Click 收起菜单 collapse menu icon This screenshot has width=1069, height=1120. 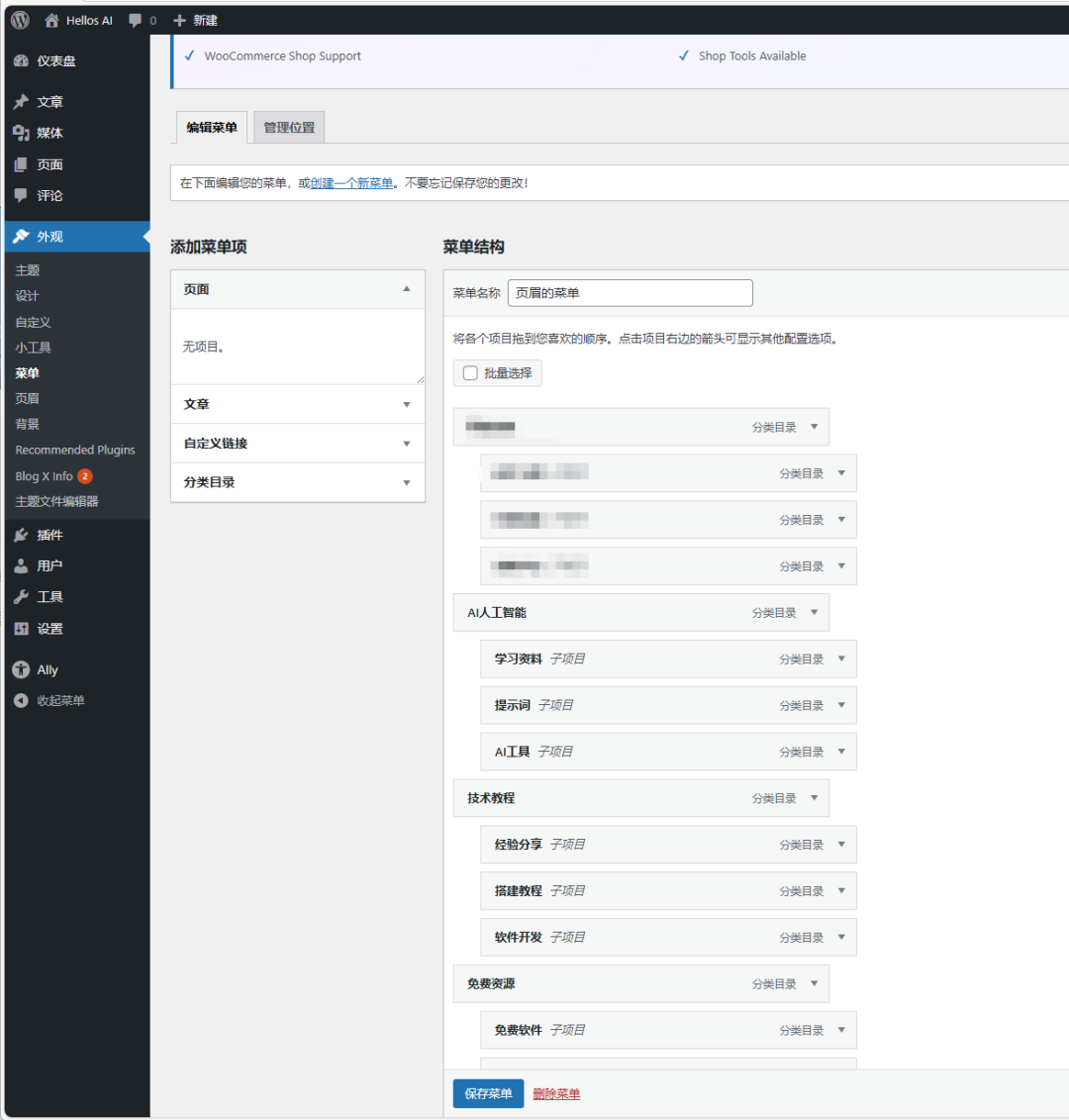pos(21,700)
